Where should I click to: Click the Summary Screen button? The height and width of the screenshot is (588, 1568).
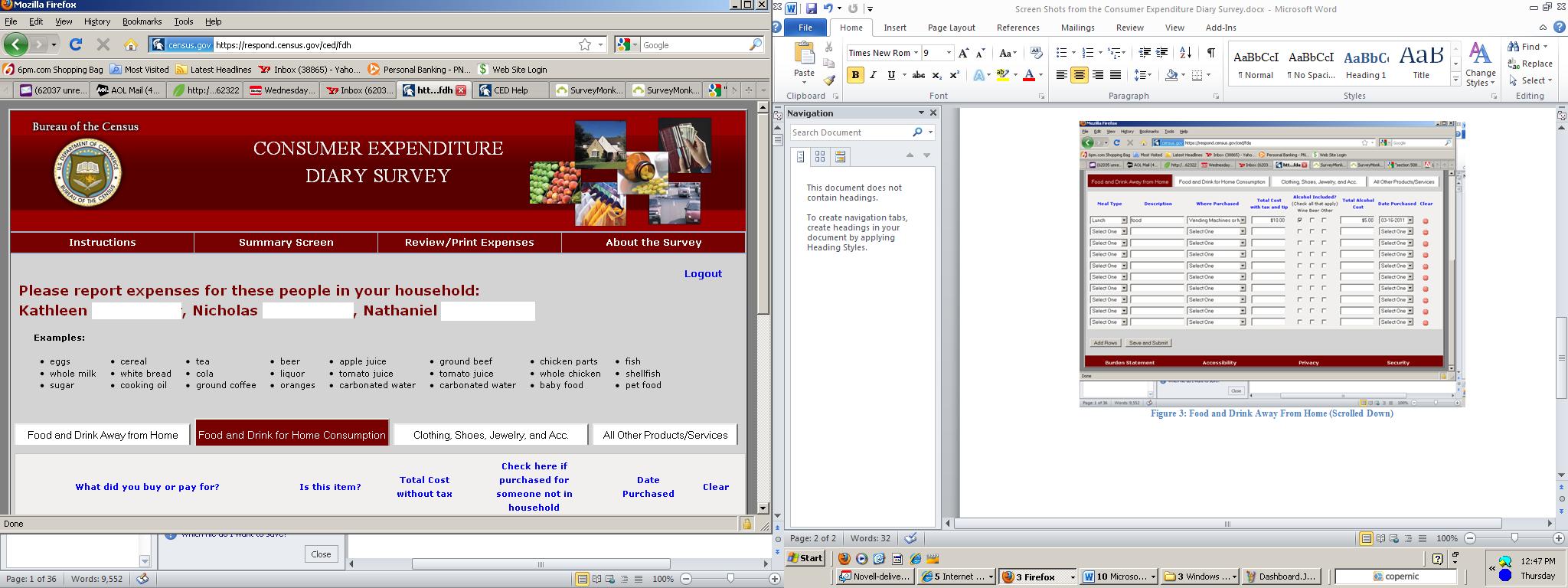point(286,242)
